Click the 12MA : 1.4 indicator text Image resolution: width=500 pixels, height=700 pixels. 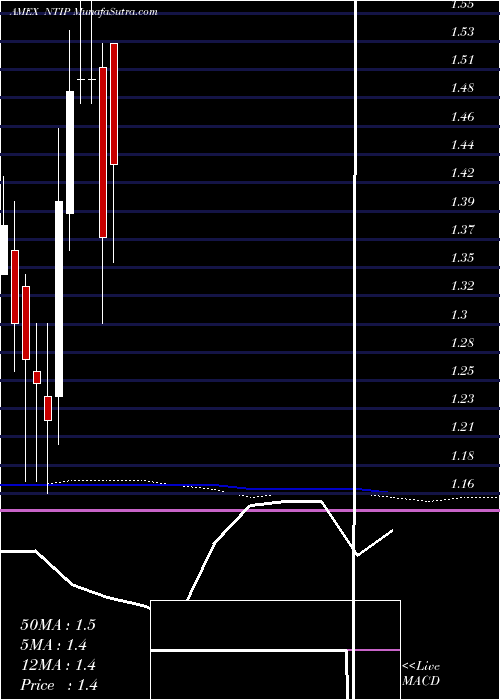58,665
